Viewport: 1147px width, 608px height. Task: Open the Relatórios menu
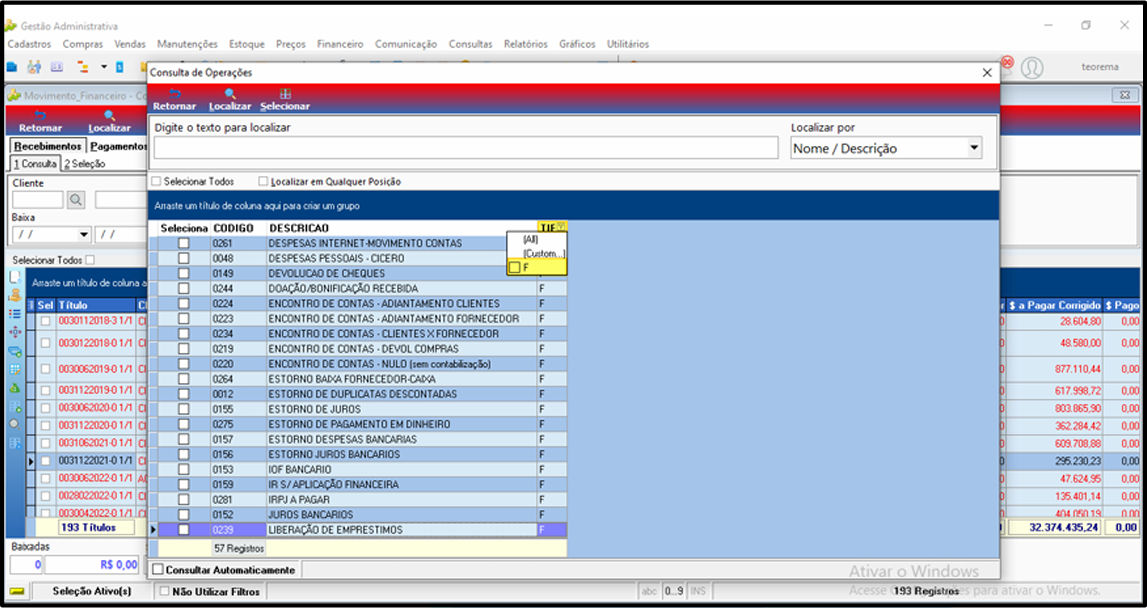[x=525, y=44]
